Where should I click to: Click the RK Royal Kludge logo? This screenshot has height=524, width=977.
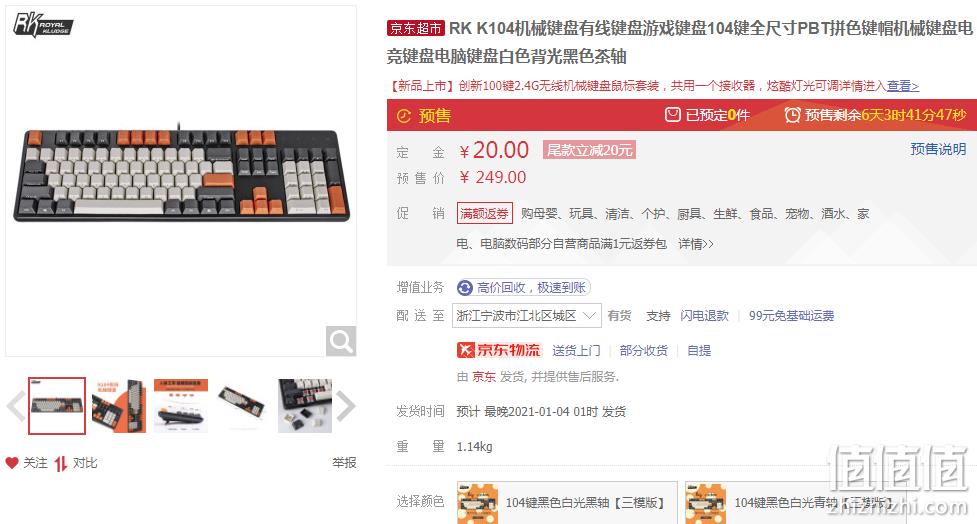tap(42, 26)
